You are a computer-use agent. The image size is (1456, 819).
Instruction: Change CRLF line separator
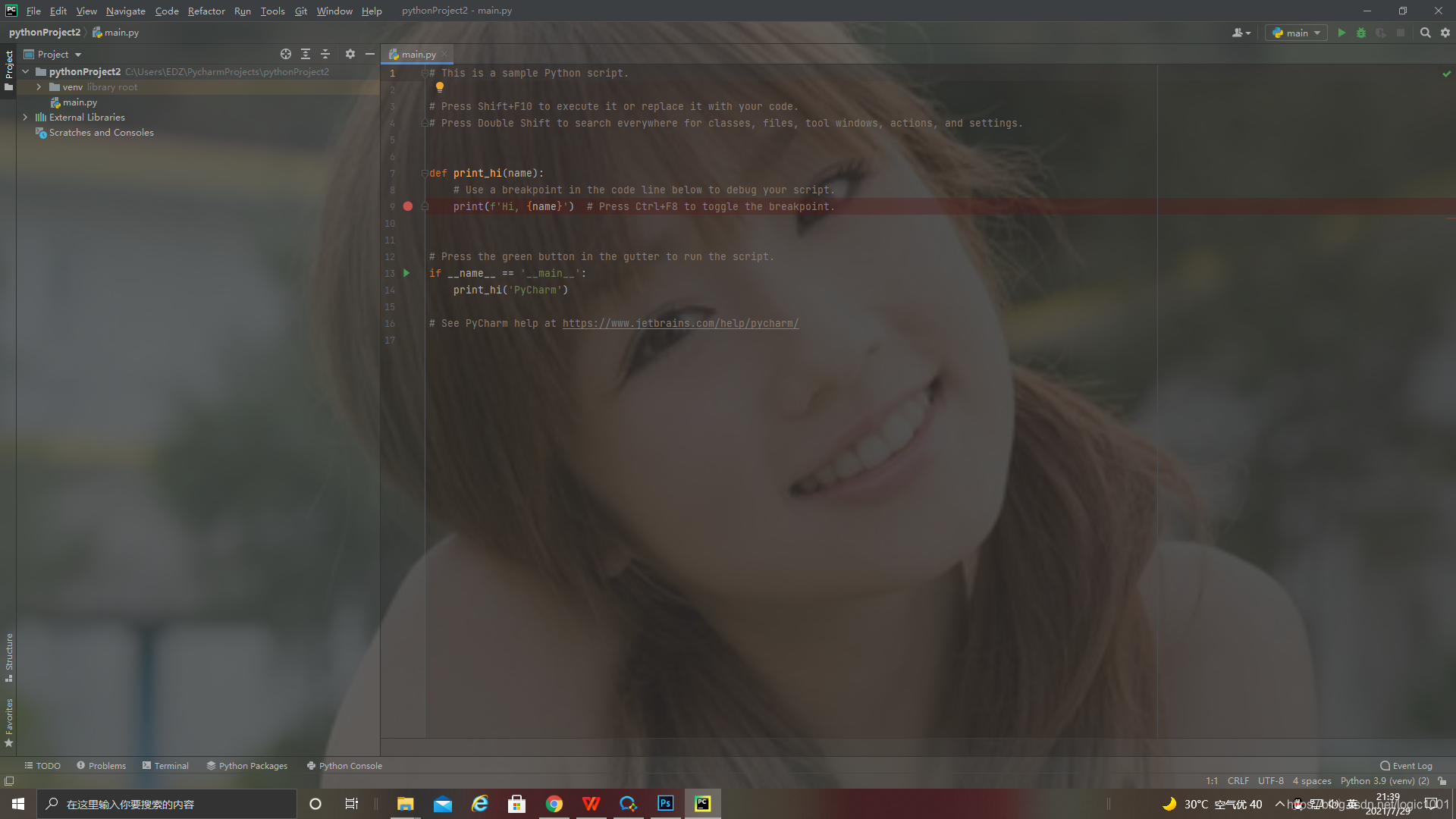pyautogui.click(x=1238, y=781)
